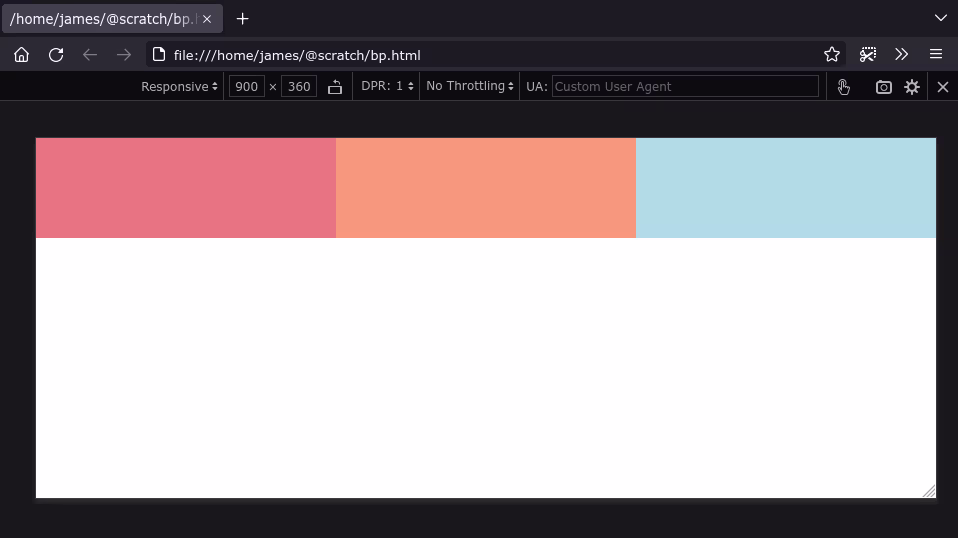Go back to previous page
958x538 pixels.
click(90, 55)
